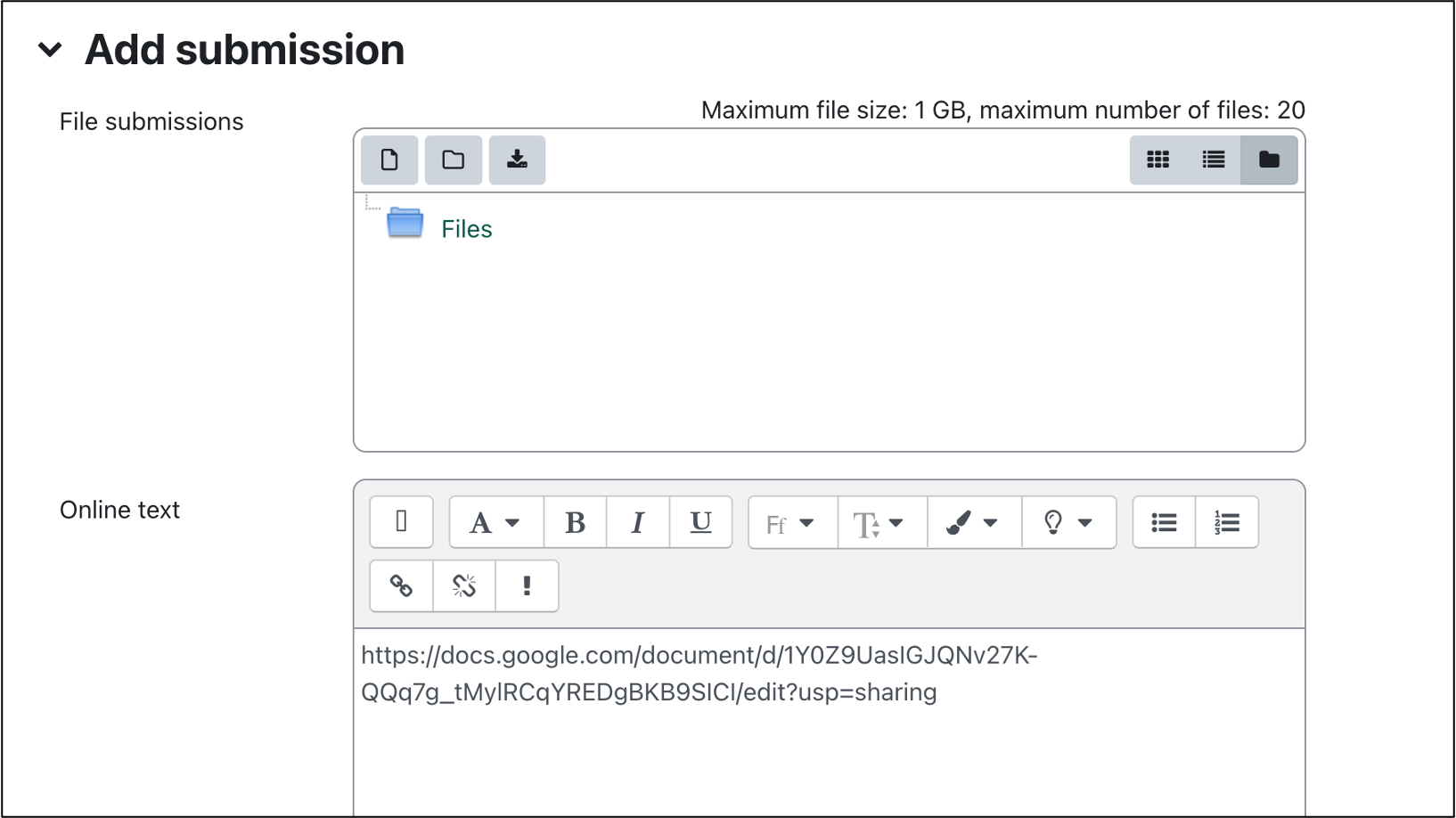Toggle the editor toolbar expansion
Image resolution: width=1456 pixels, height=818 pixels.
(401, 522)
